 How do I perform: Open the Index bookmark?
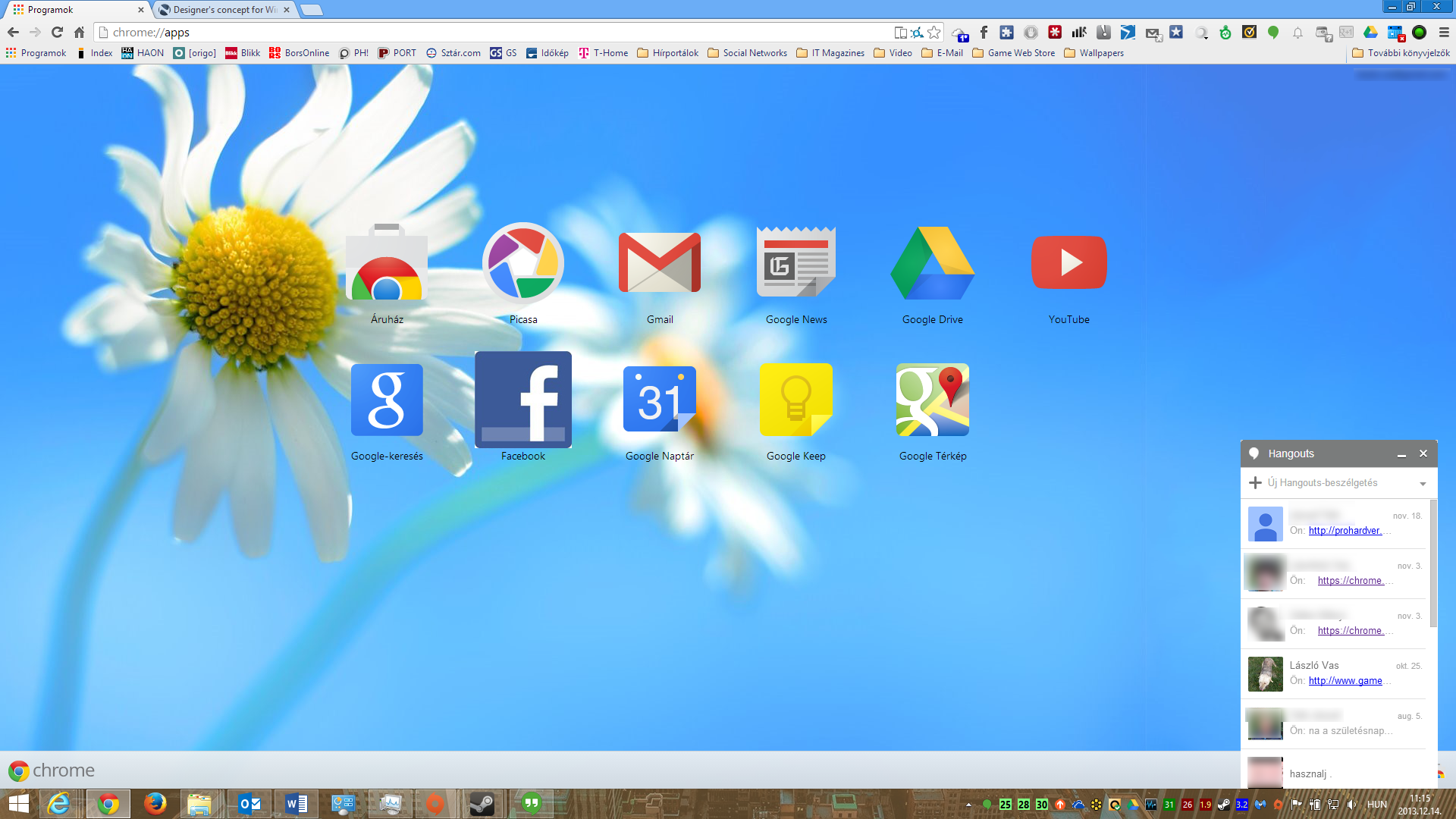pos(95,53)
